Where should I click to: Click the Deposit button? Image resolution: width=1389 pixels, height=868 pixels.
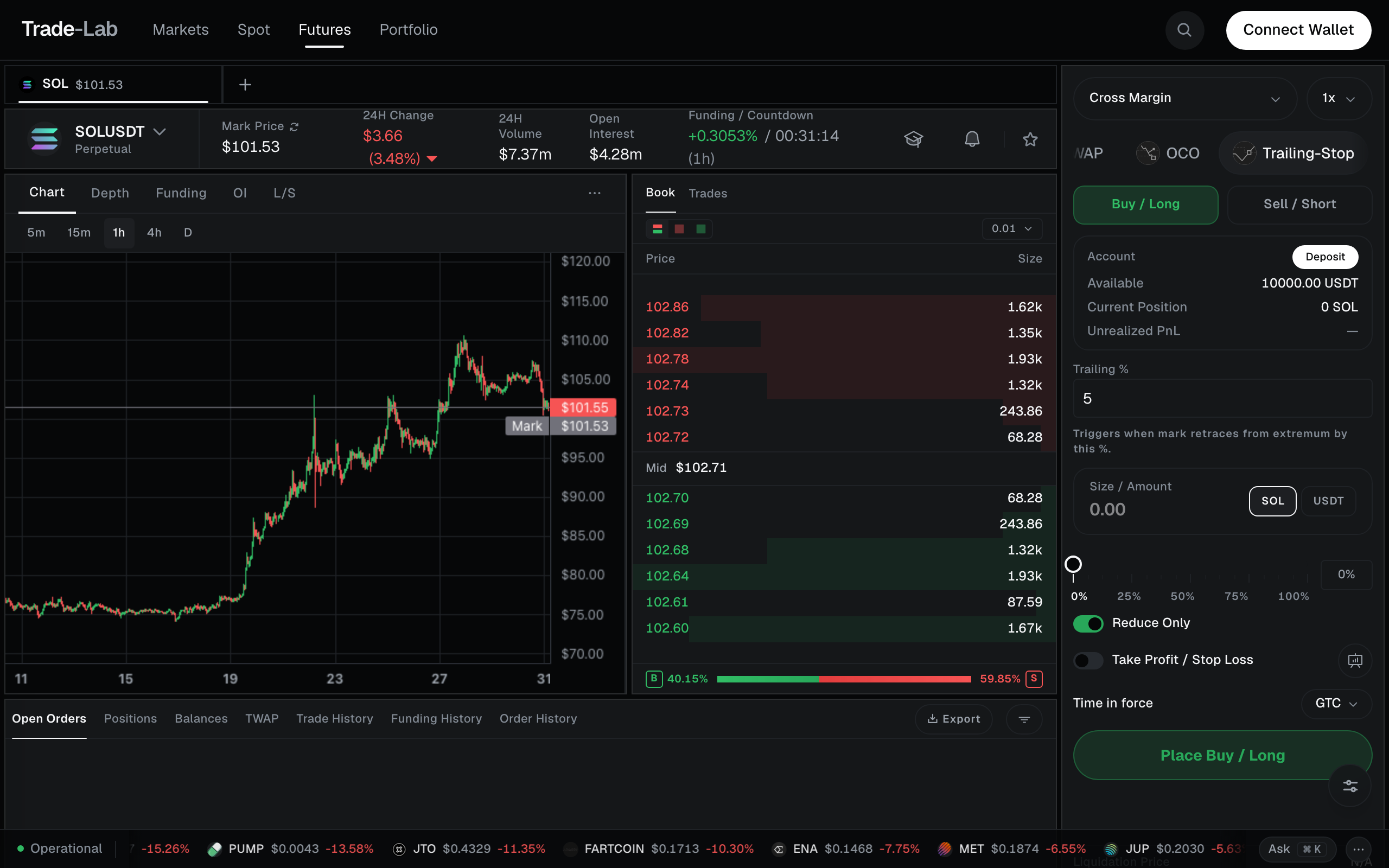point(1325,257)
